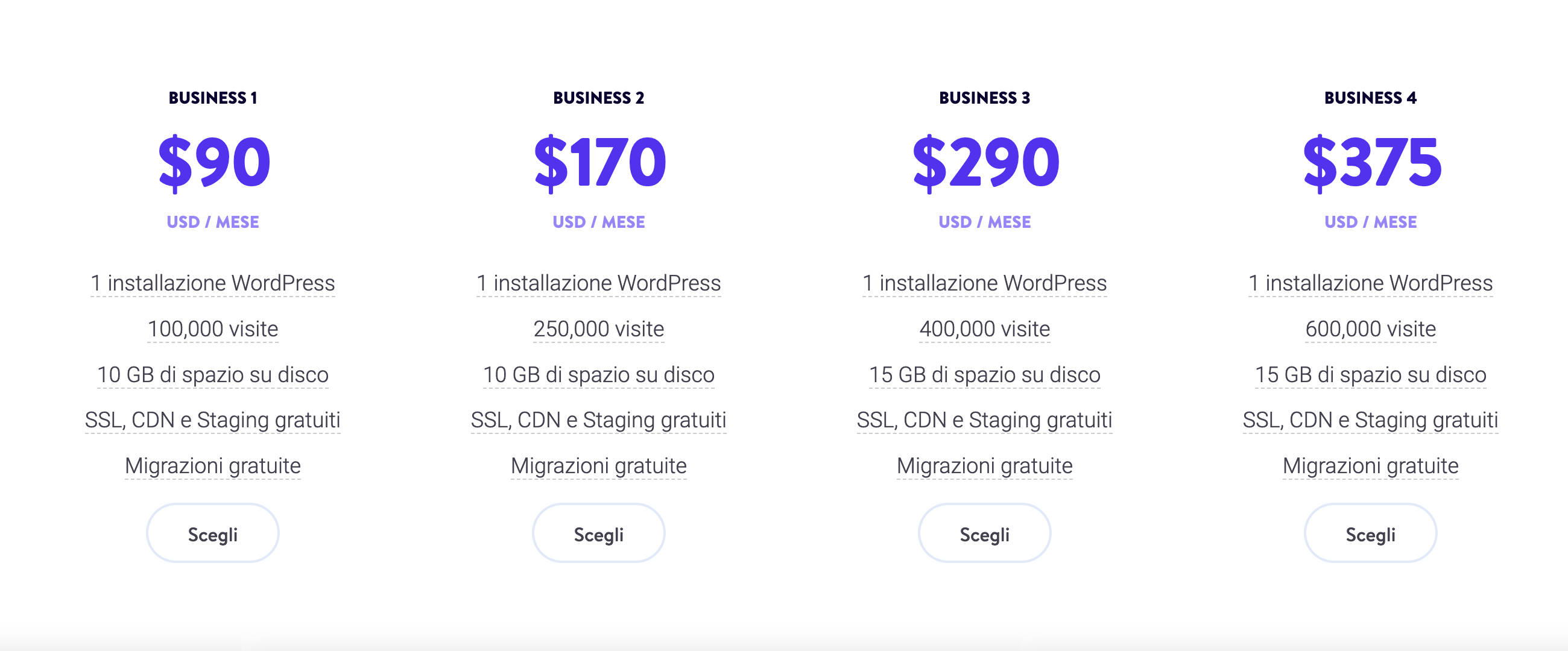Click Scegli for the Business 1 plan
This screenshot has width=1568, height=651.
[x=212, y=533]
